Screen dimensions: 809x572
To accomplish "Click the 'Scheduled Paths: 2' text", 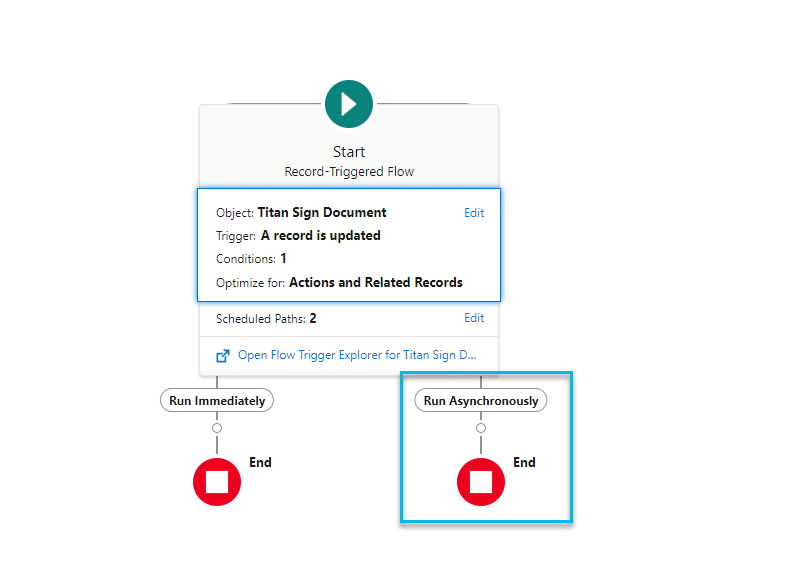I will tap(266, 319).
